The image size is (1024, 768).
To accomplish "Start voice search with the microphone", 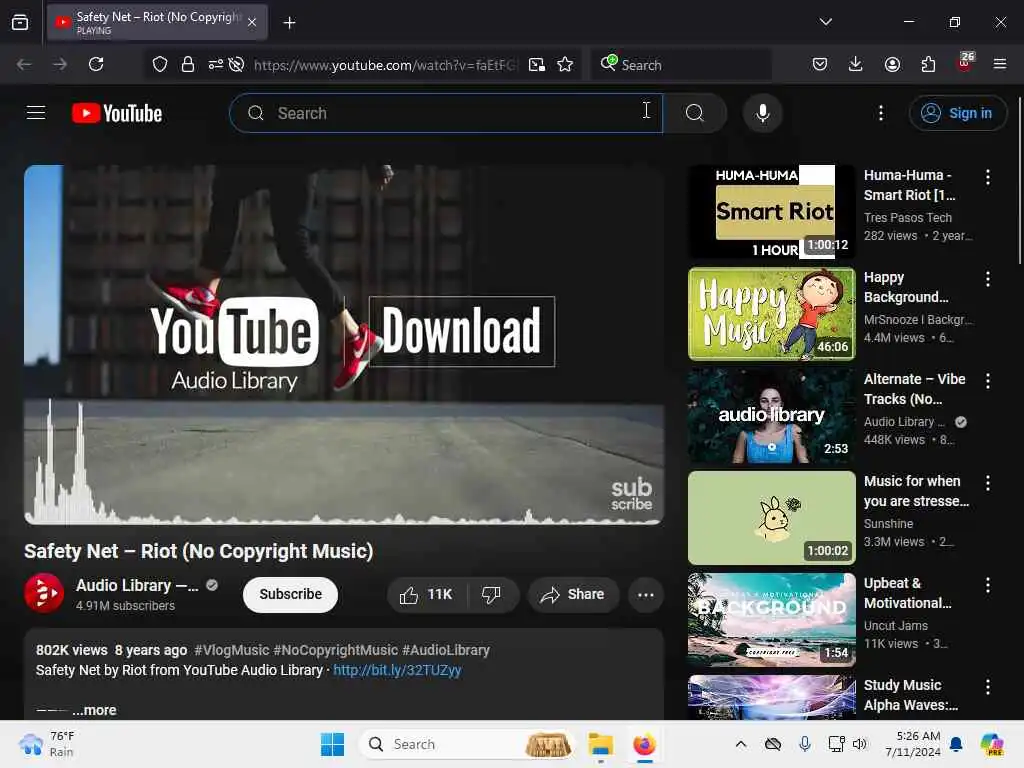I will tap(762, 113).
